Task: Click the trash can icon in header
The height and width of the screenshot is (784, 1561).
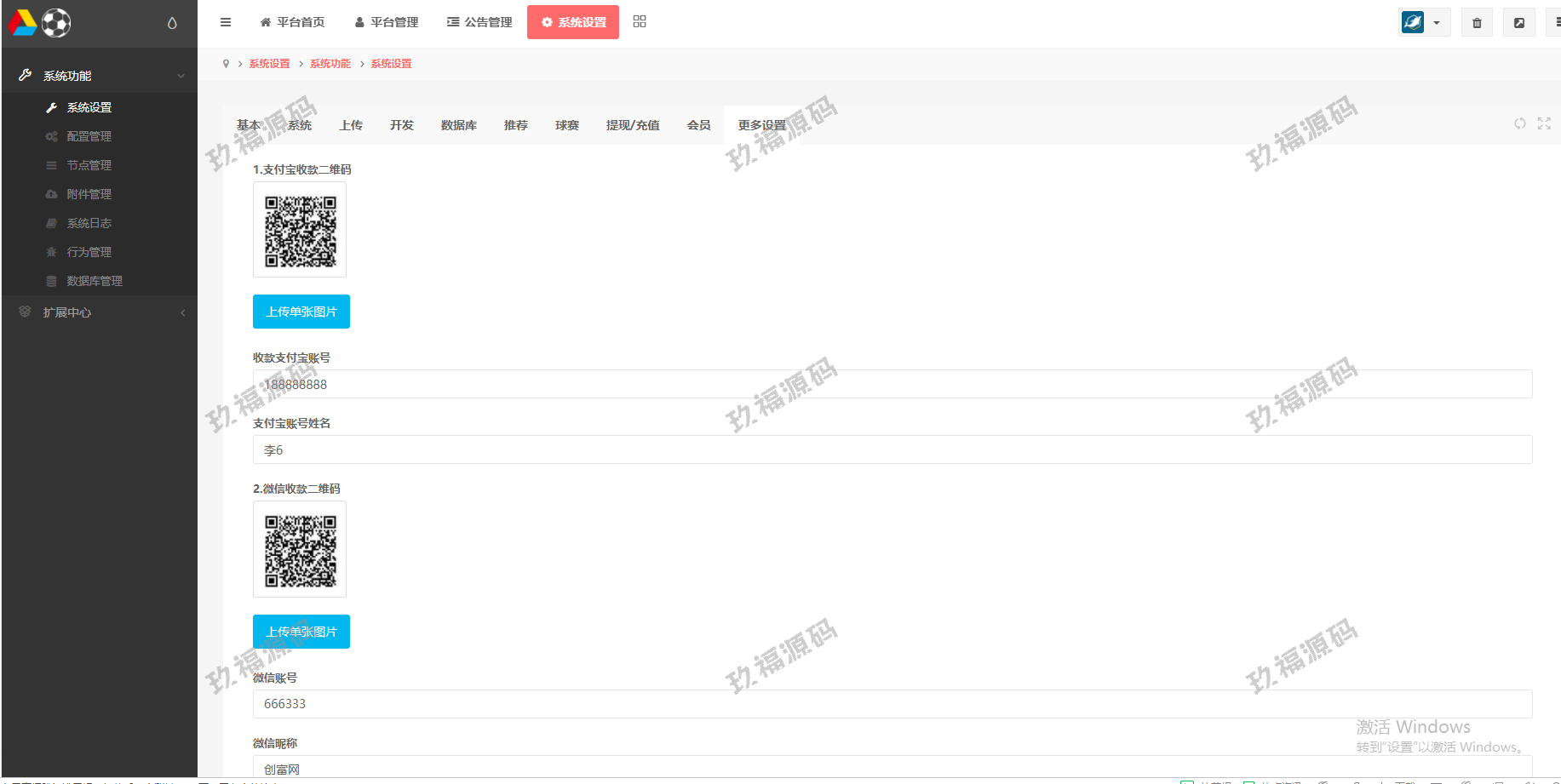Action: pos(1477,23)
